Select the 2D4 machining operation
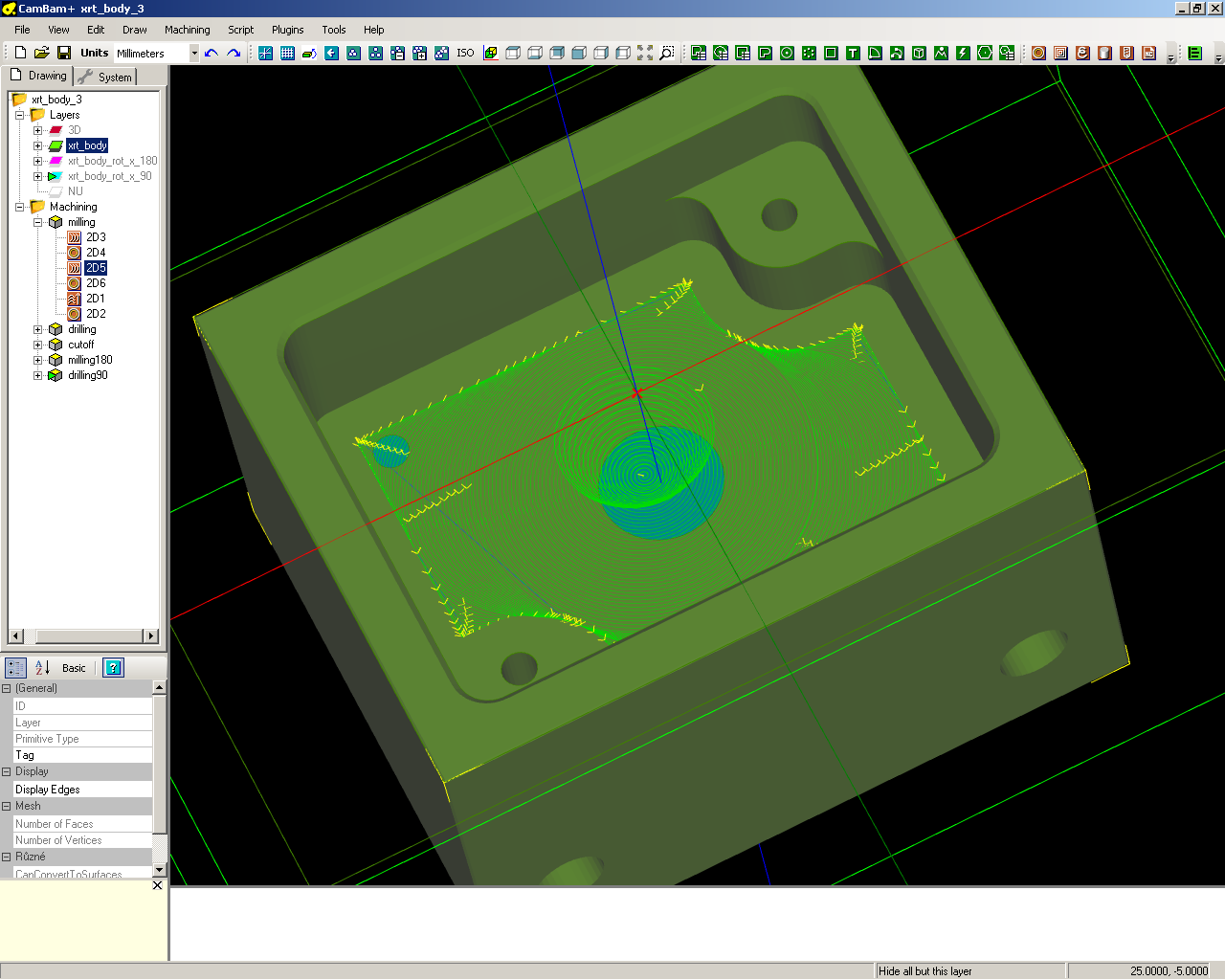The image size is (1225, 980). click(x=96, y=253)
